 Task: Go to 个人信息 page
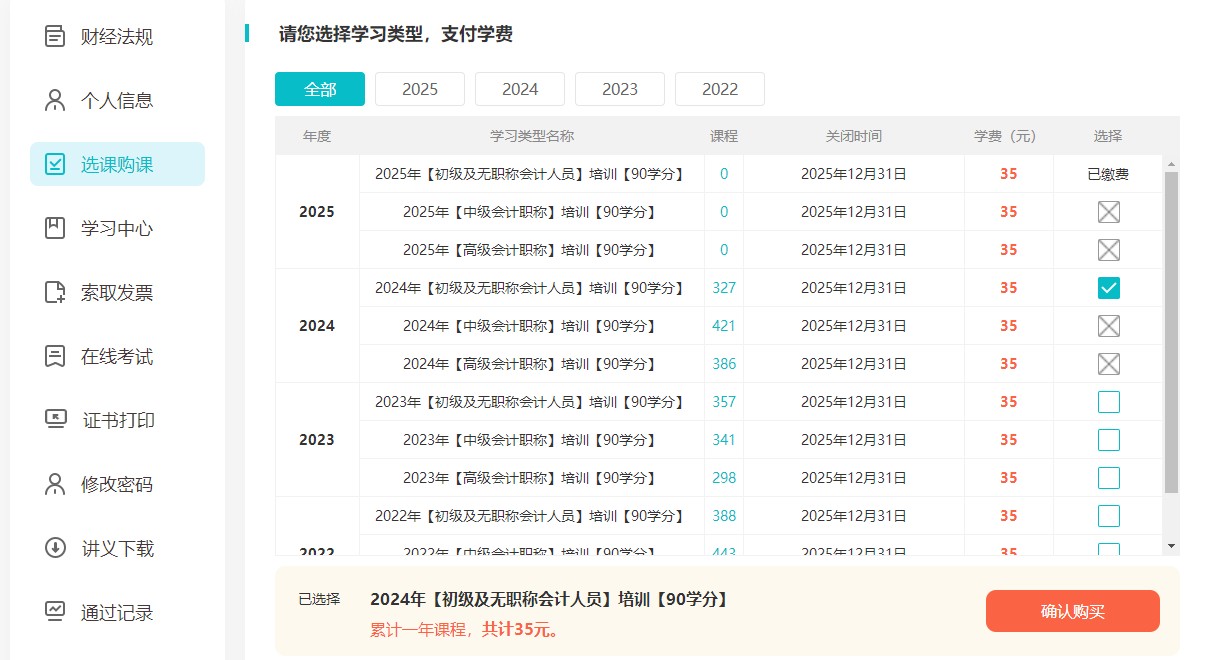[x=117, y=101]
